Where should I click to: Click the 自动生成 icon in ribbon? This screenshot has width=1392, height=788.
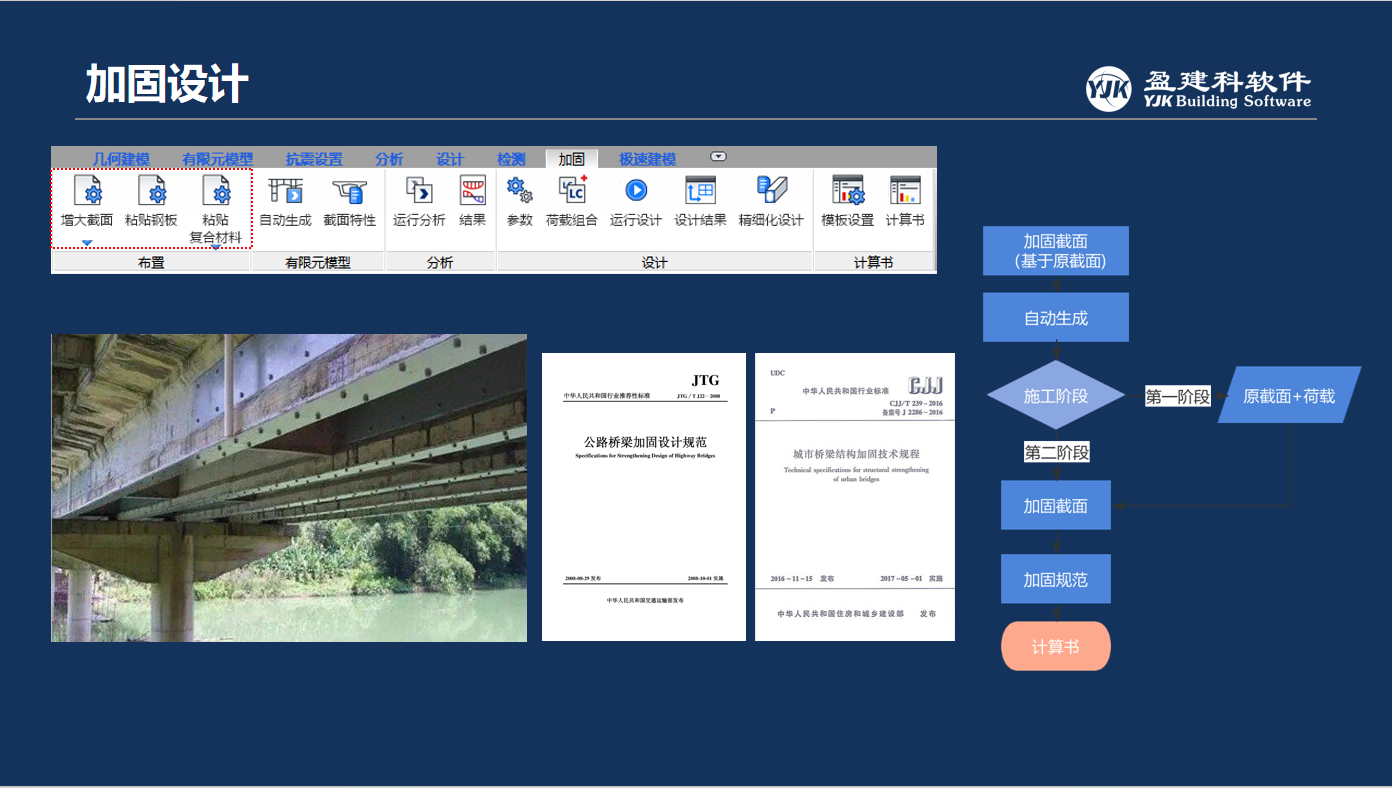(285, 191)
